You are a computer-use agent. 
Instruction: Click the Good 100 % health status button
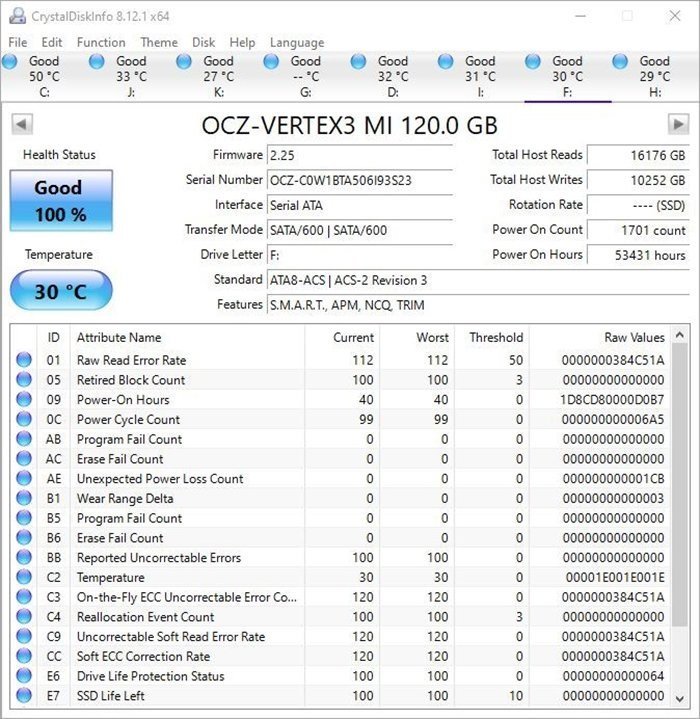(61, 200)
